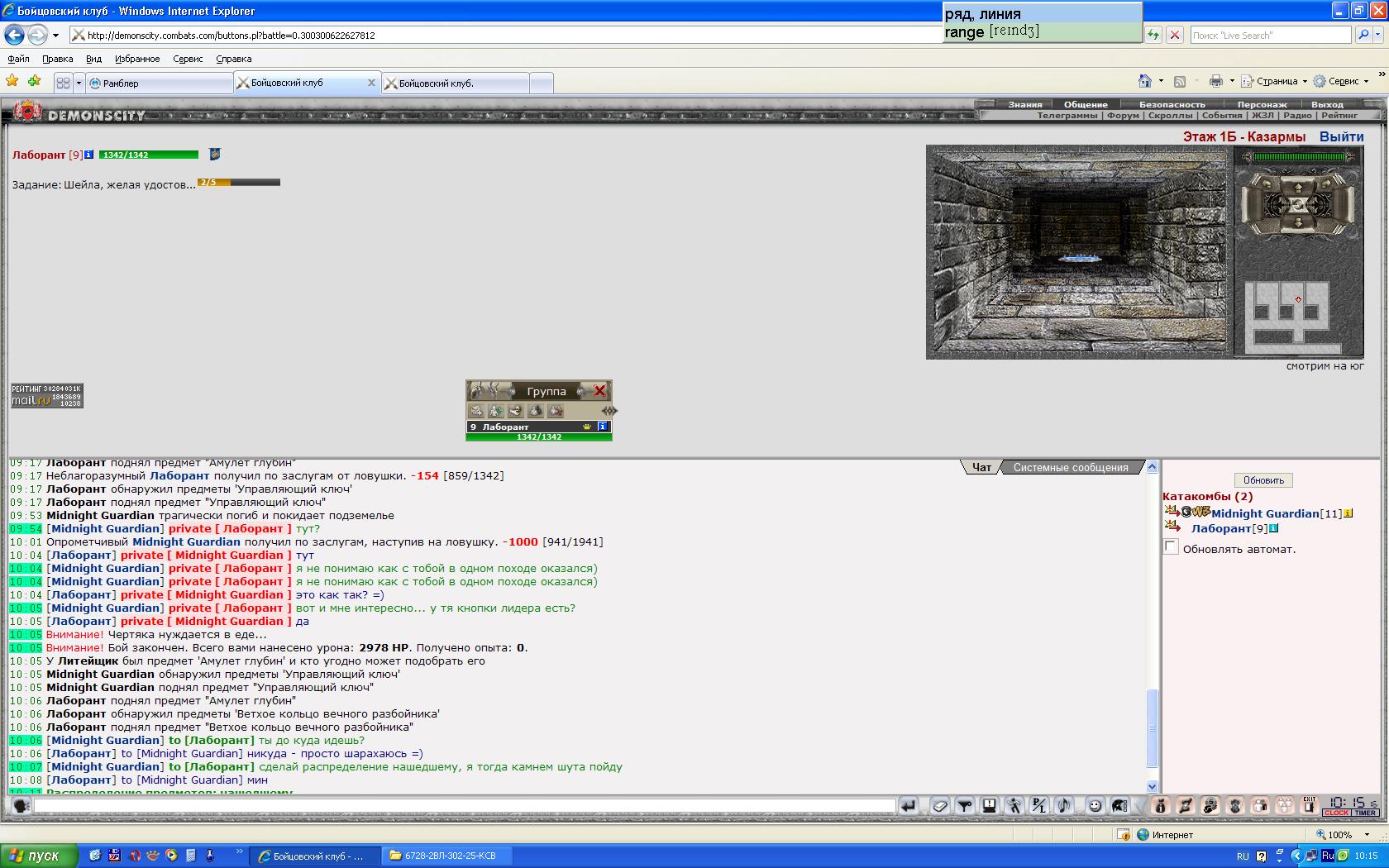Open the search provider dropdown arrow
This screenshot has width=1389, height=868.
pos(1378,35)
